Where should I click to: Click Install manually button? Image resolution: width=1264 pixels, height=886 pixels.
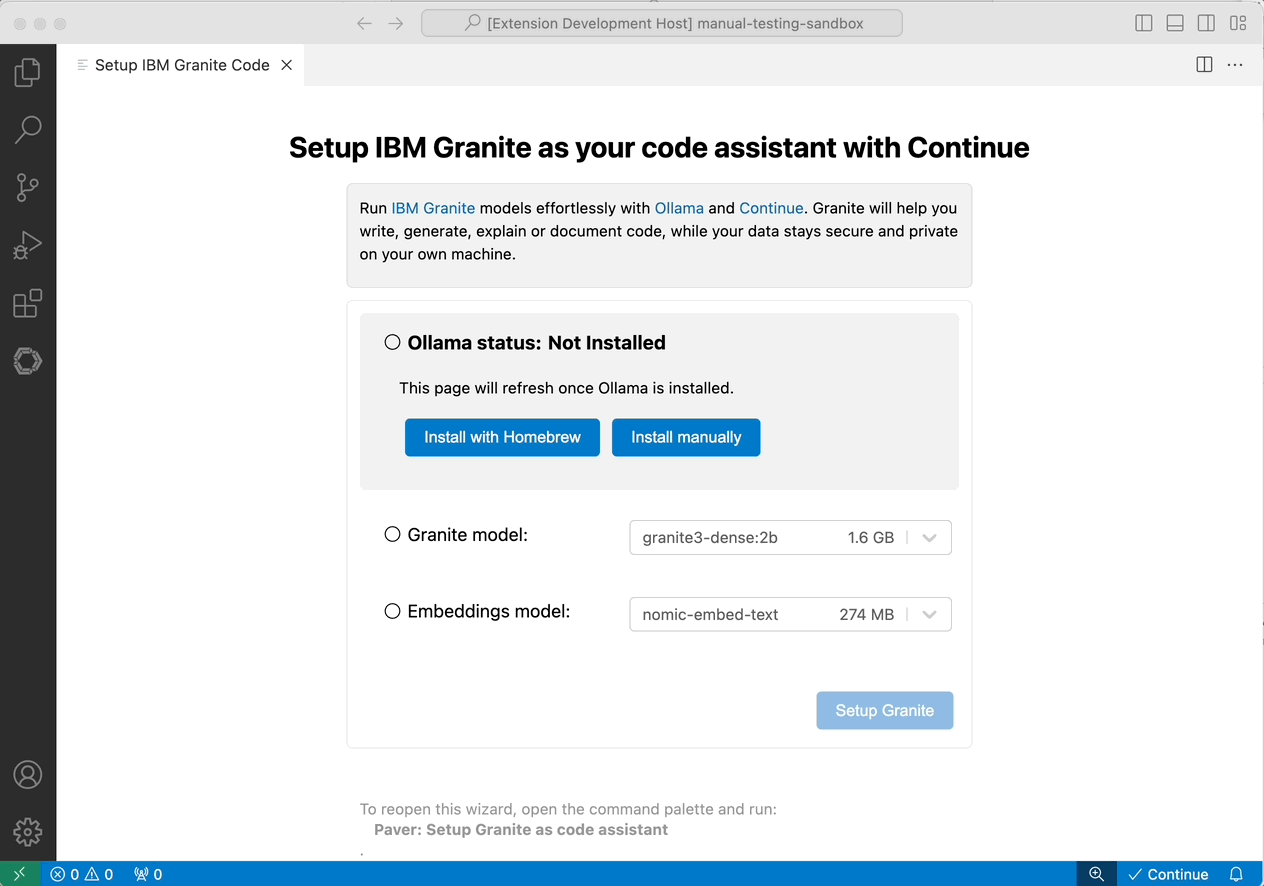pos(686,437)
